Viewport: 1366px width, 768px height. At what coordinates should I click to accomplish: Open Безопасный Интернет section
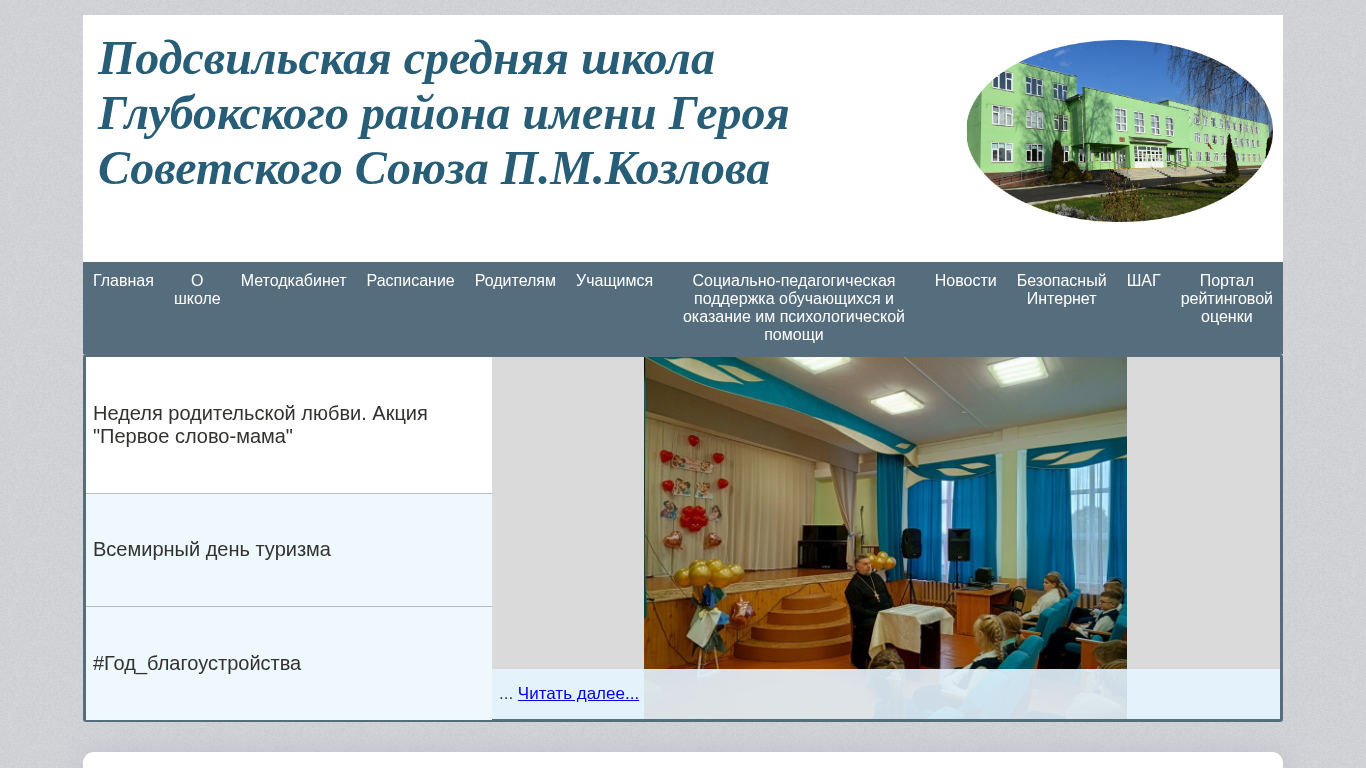coord(1061,290)
